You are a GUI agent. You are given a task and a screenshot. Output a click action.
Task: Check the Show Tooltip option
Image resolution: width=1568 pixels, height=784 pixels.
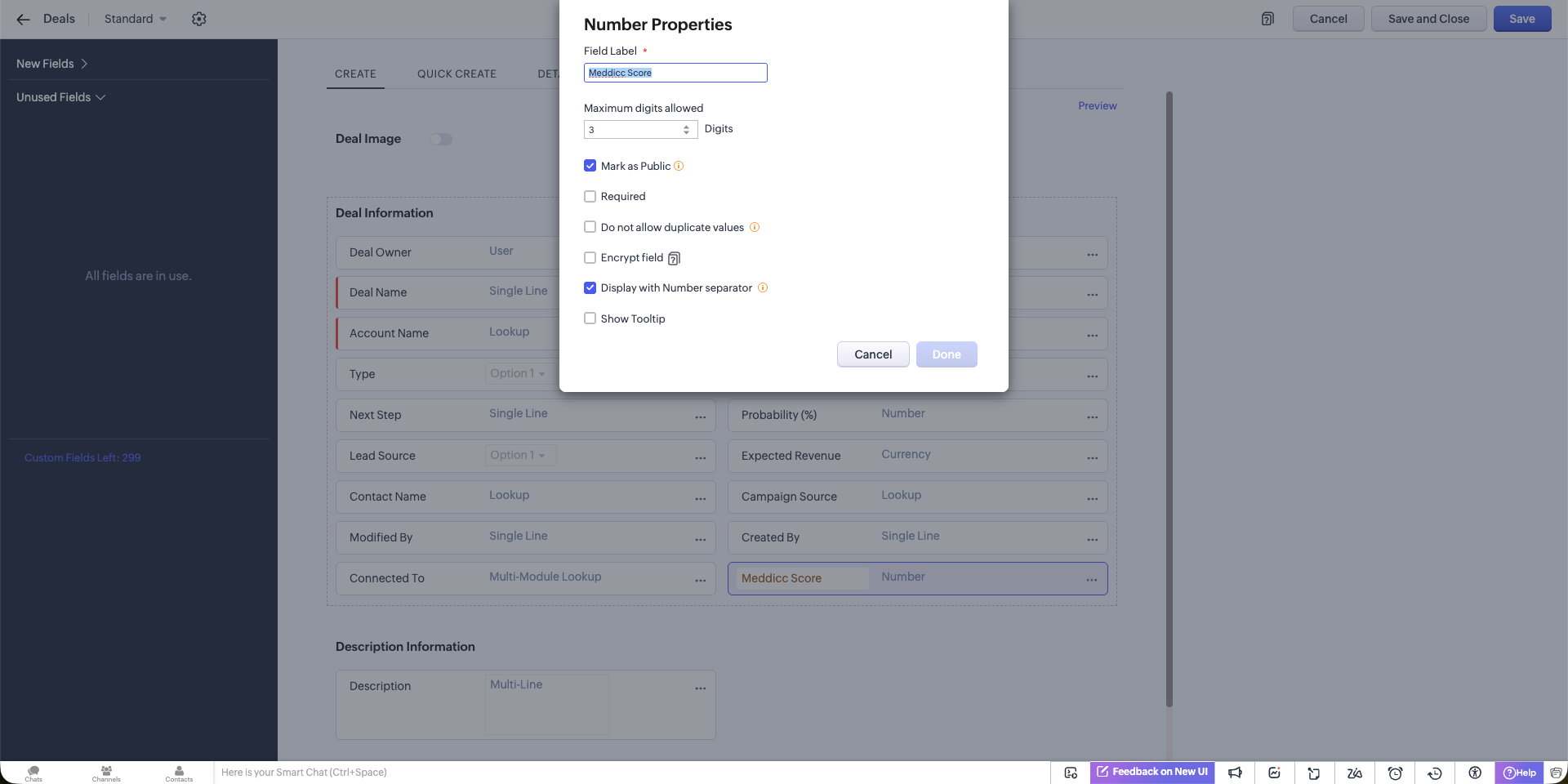pos(590,318)
